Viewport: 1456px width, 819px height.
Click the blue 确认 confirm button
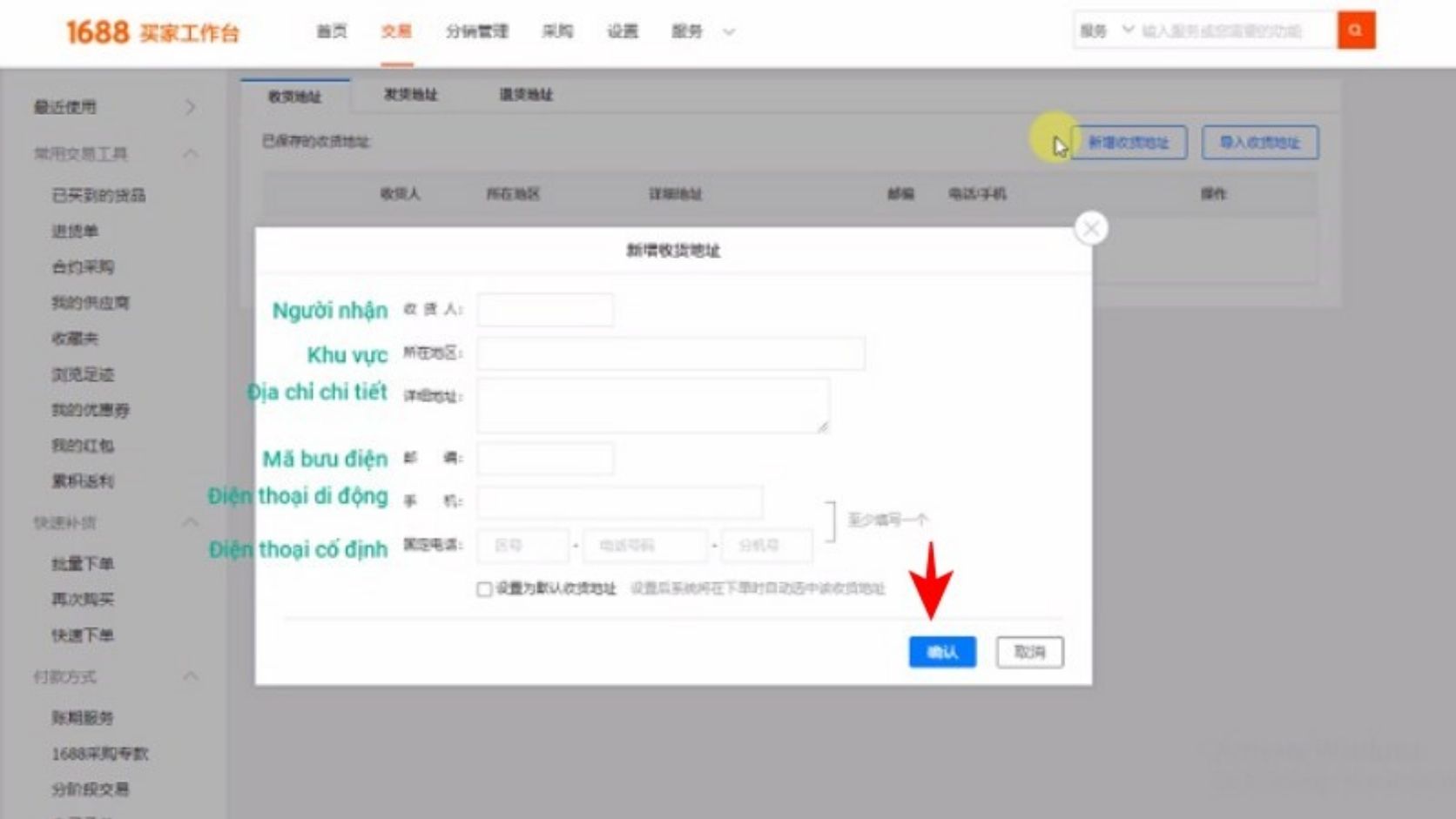tap(942, 652)
